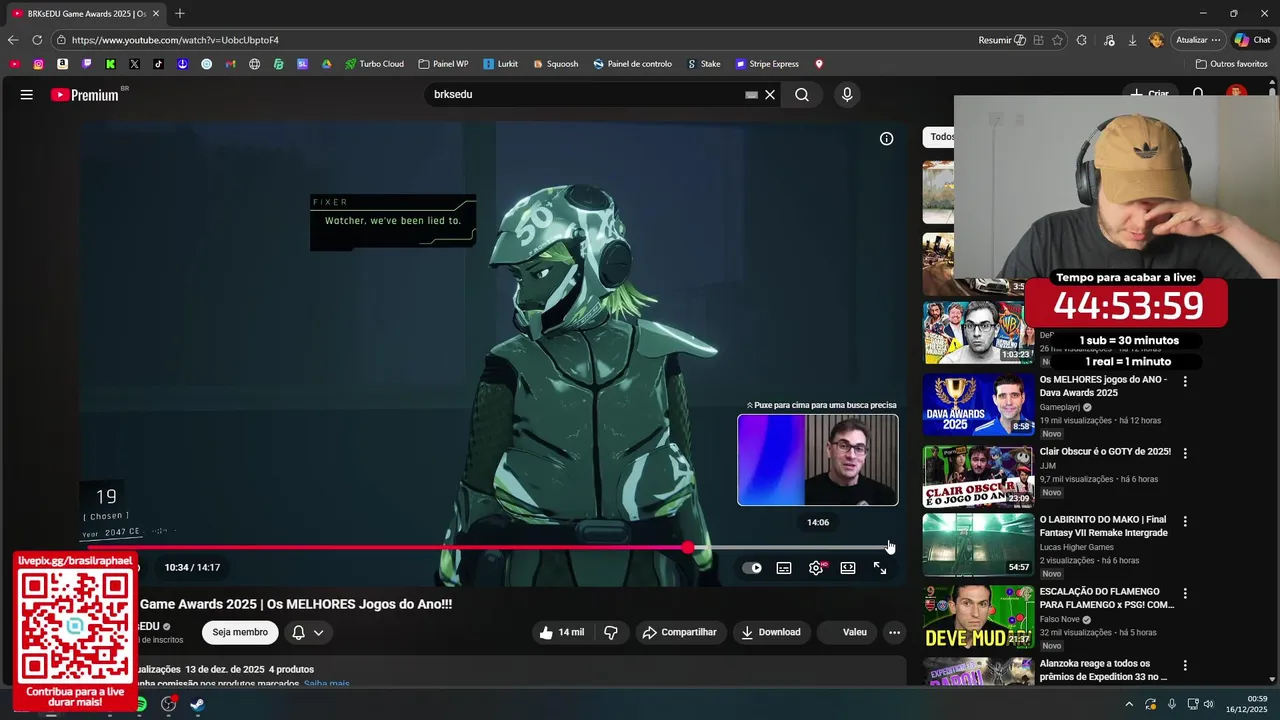Open Twitch bookmark icon

click(x=86, y=64)
